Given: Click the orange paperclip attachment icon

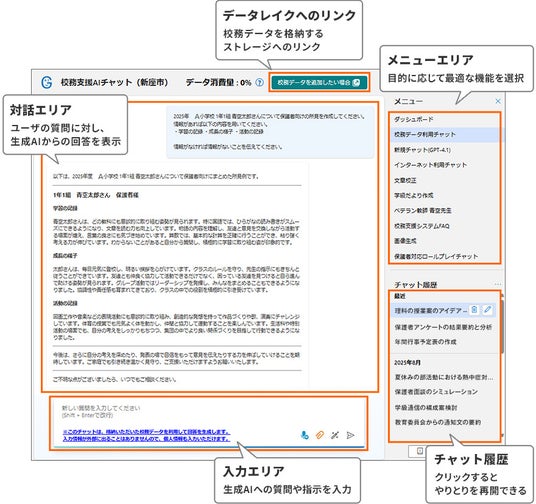Looking at the screenshot, I should [x=320, y=435].
